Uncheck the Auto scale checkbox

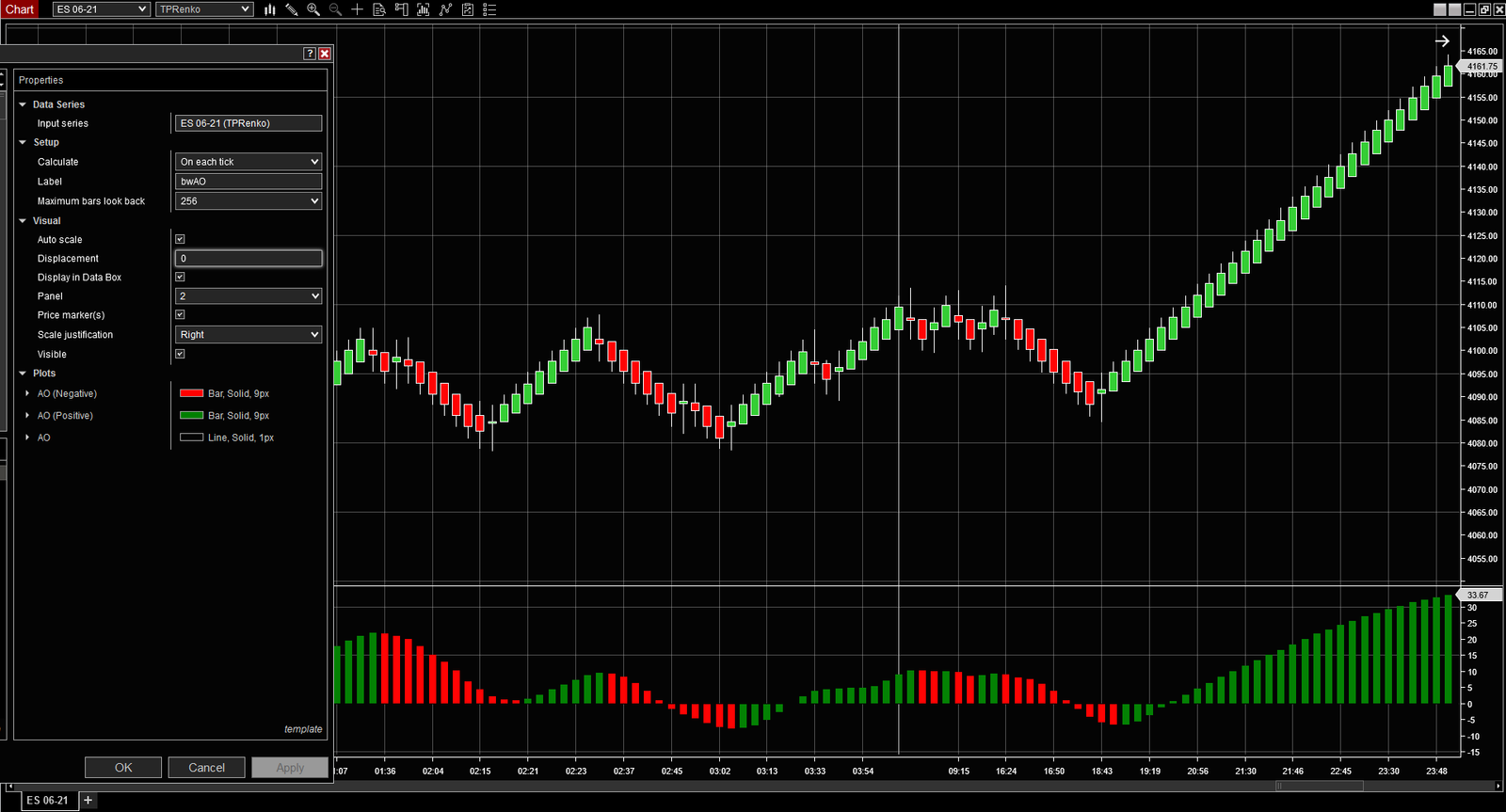coord(180,239)
